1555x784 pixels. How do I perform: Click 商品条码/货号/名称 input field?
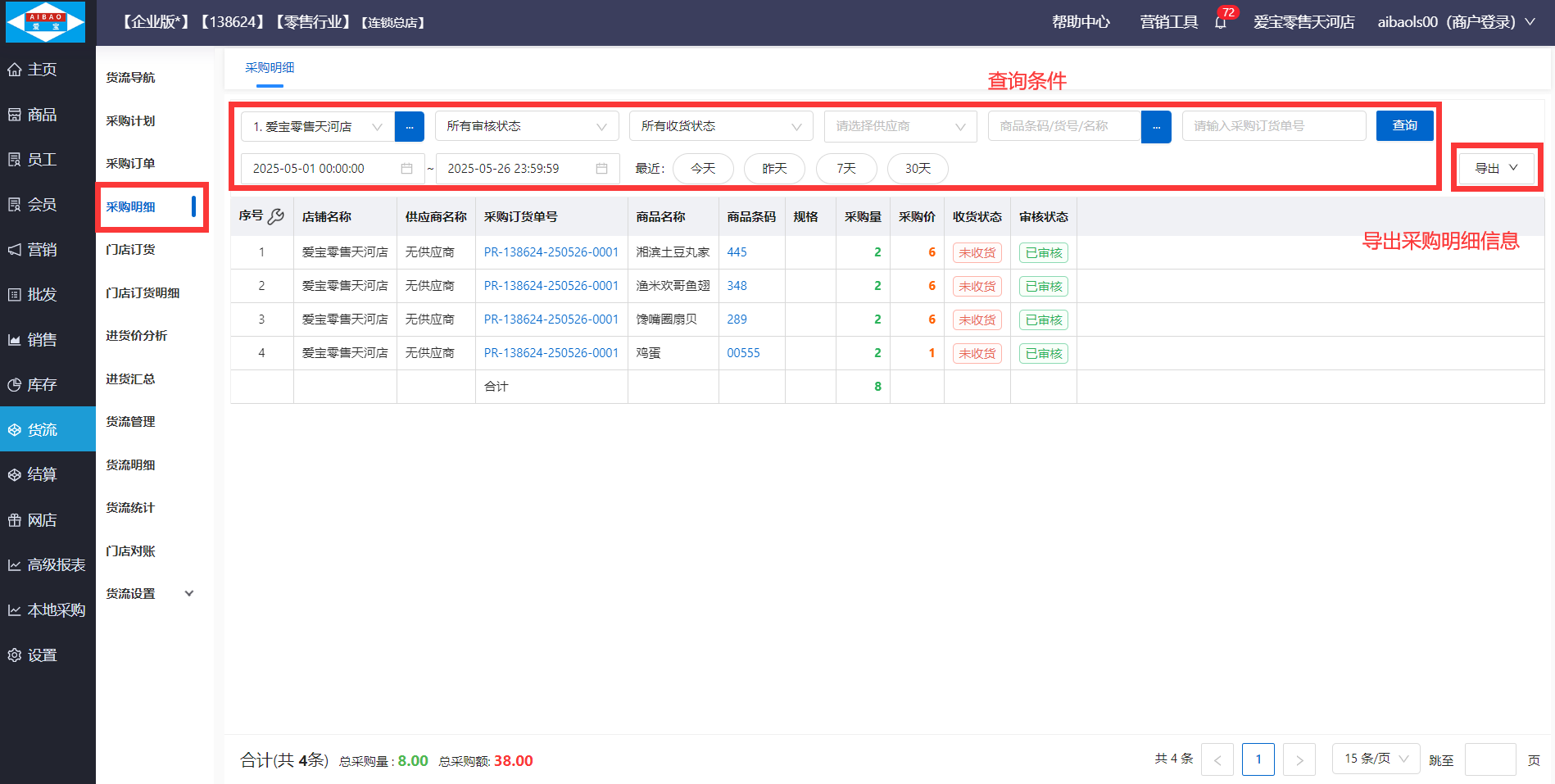click(1064, 126)
